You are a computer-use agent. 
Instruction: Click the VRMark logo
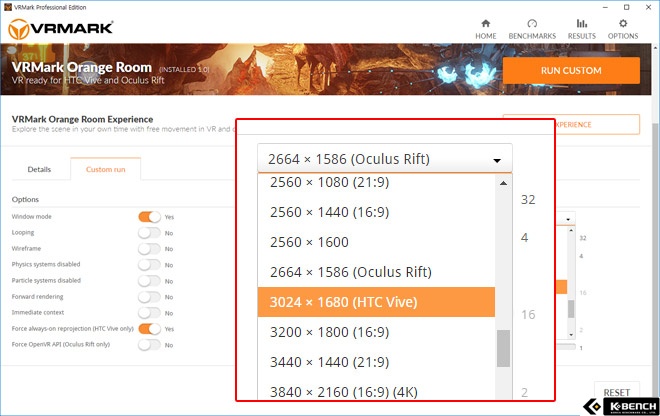pyautogui.click(x=61, y=29)
